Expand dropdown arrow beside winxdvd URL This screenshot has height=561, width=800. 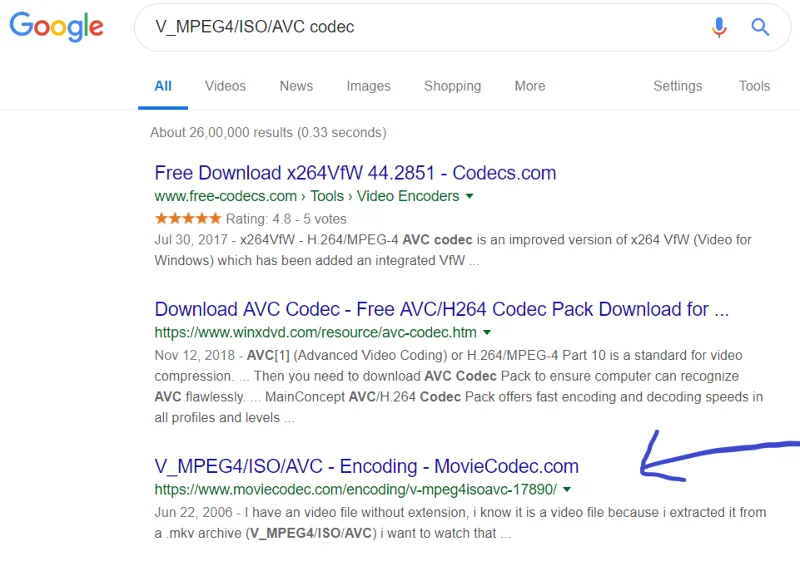pyautogui.click(x=487, y=333)
